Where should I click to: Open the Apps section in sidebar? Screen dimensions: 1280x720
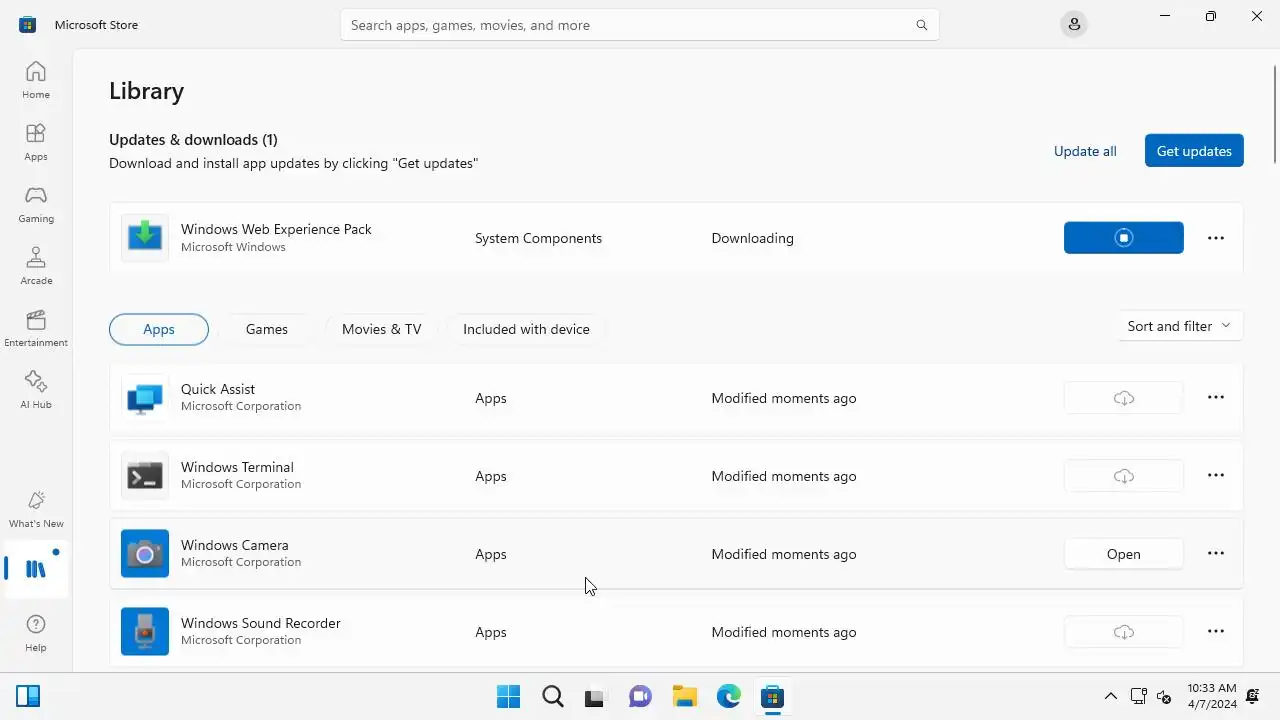[x=36, y=142]
